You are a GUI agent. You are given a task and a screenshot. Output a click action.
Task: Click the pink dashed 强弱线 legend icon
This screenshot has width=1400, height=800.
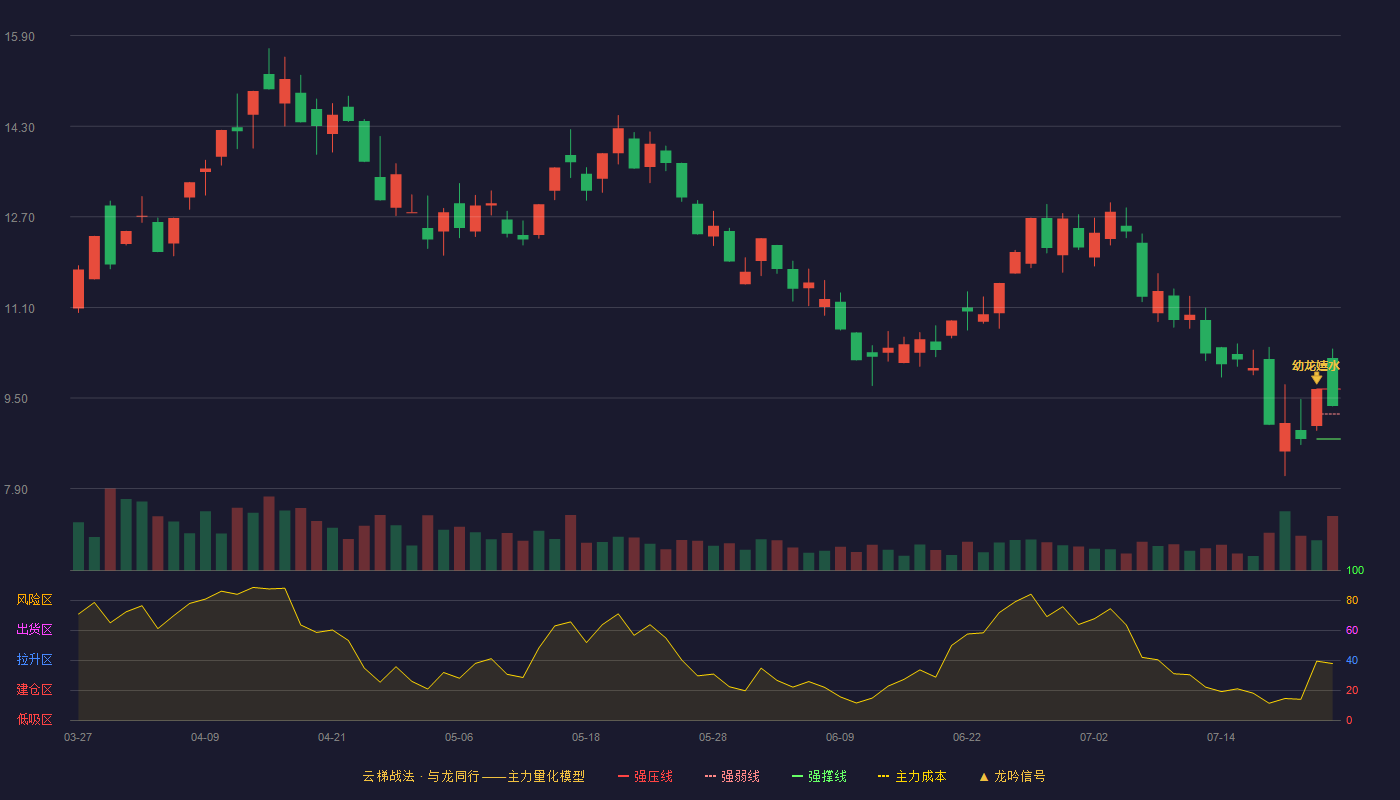[711, 777]
